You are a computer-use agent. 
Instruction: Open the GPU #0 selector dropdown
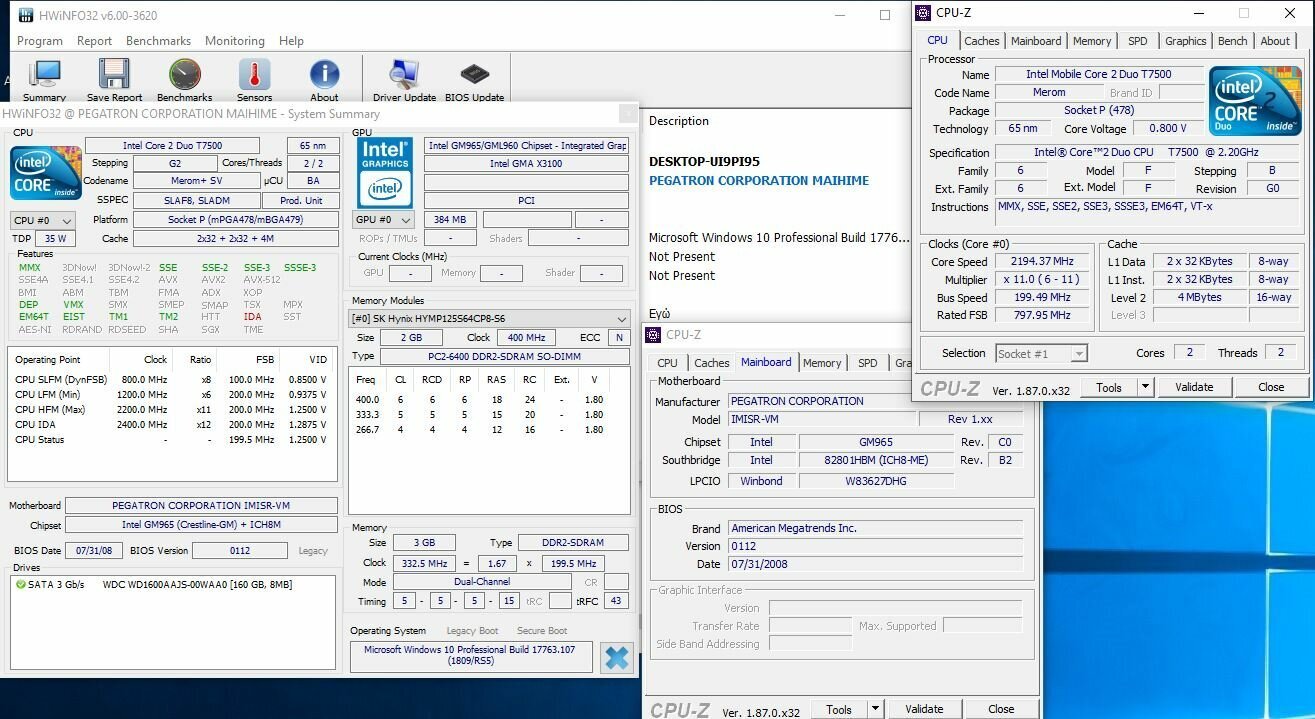(x=385, y=220)
